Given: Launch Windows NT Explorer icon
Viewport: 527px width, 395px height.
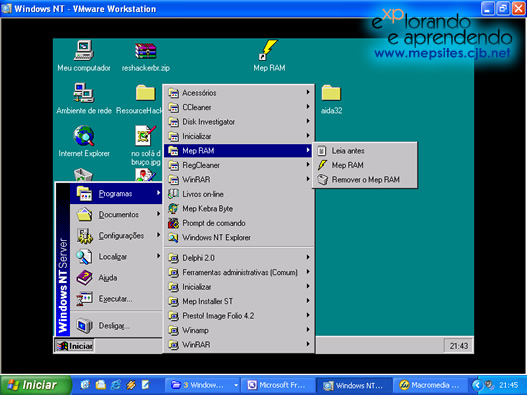Looking at the screenshot, I should tap(173, 237).
